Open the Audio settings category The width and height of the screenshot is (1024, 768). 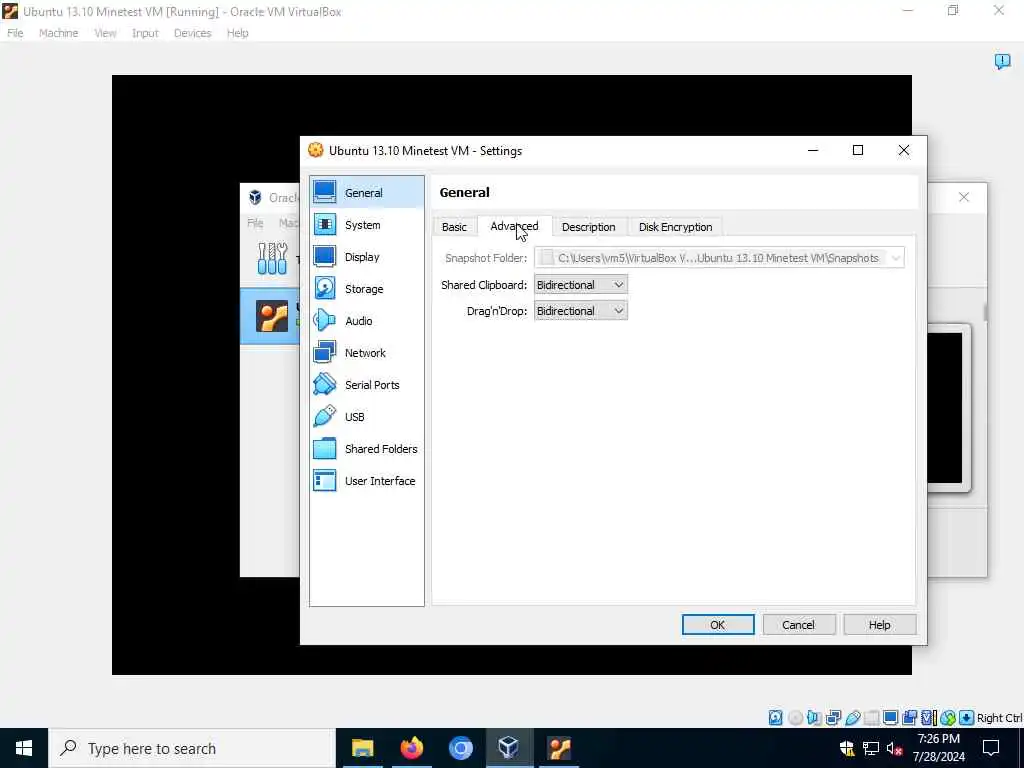[x=366, y=321]
